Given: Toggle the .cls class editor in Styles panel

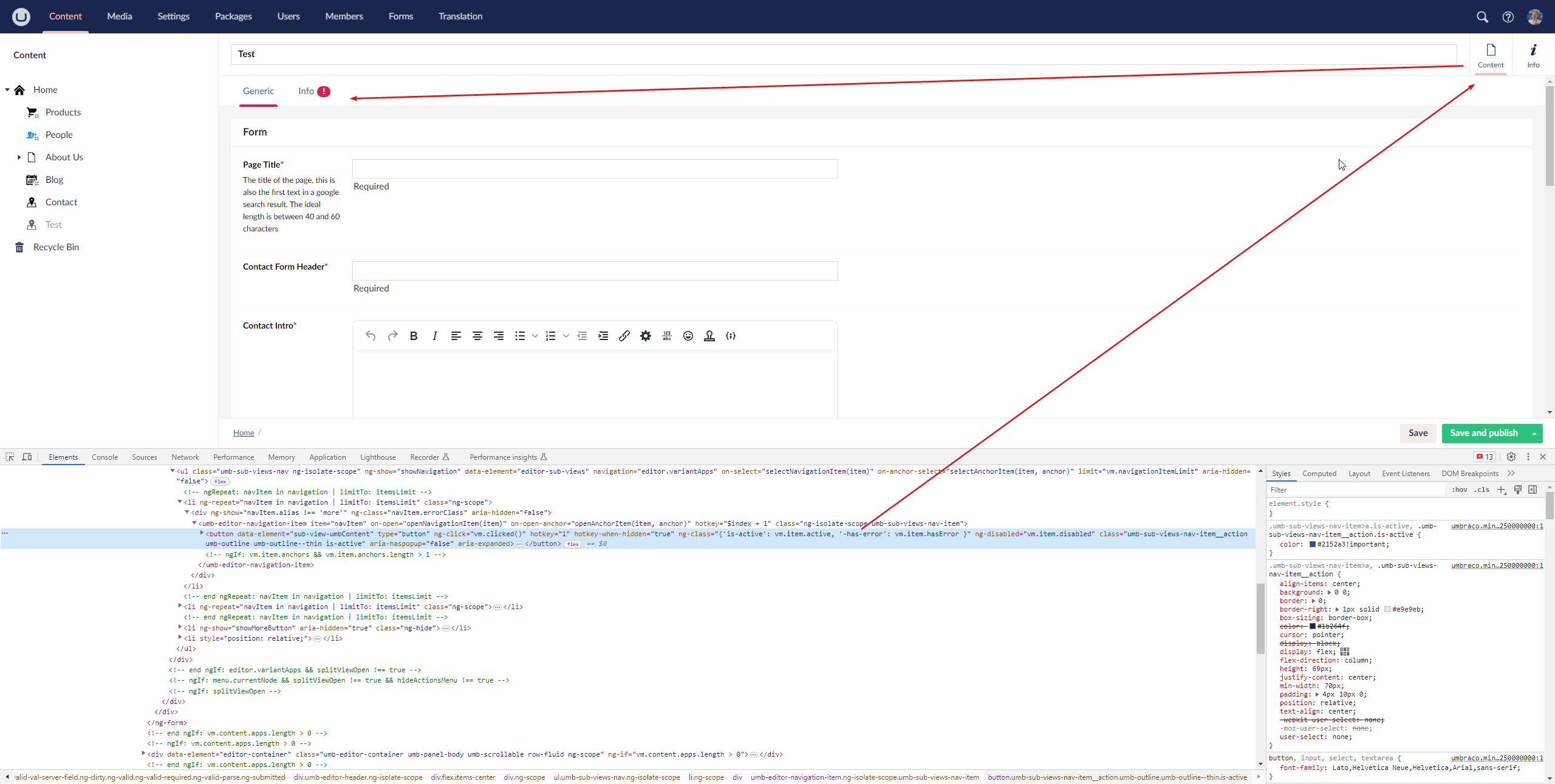Looking at the screenshot, I should point(1481,489).
